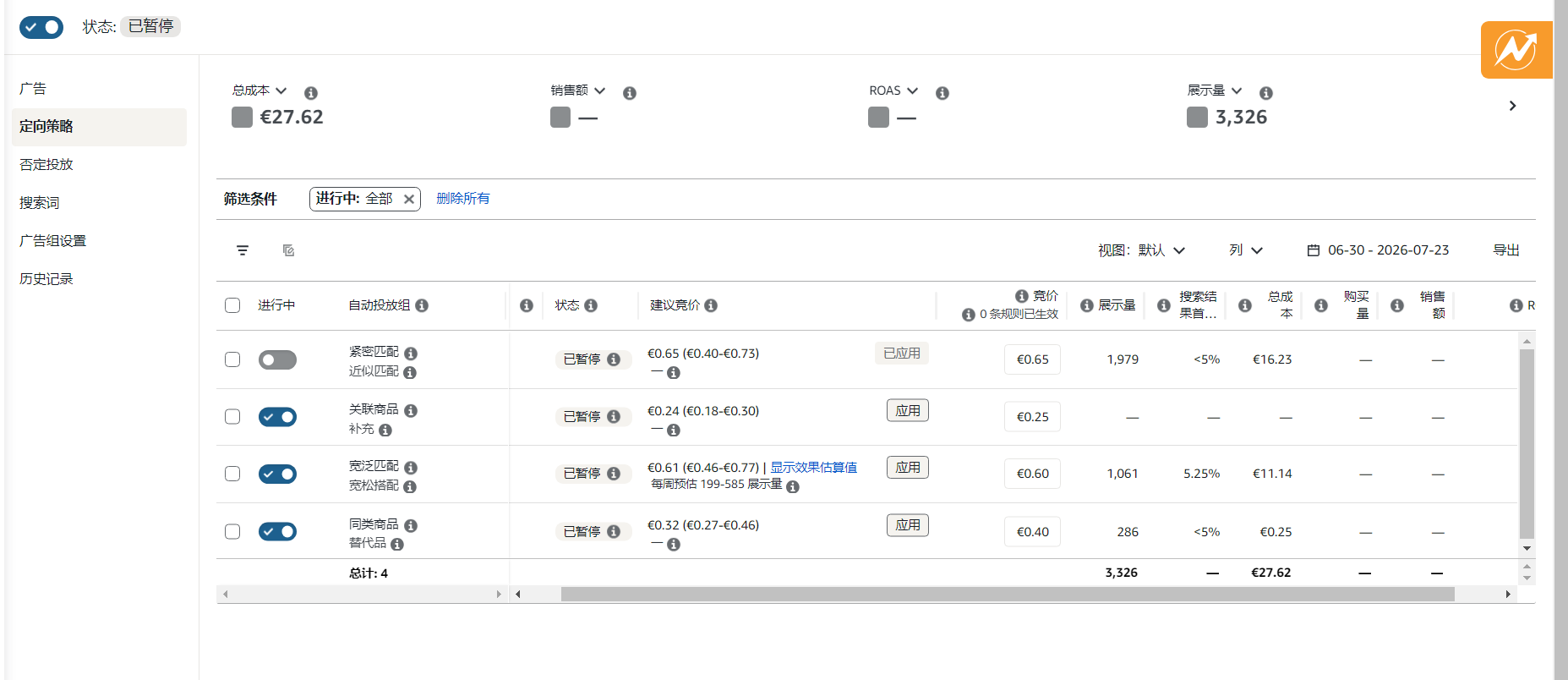
Task: Click info icon beside 建议竞价 header
Action: [x=711, y=305]
